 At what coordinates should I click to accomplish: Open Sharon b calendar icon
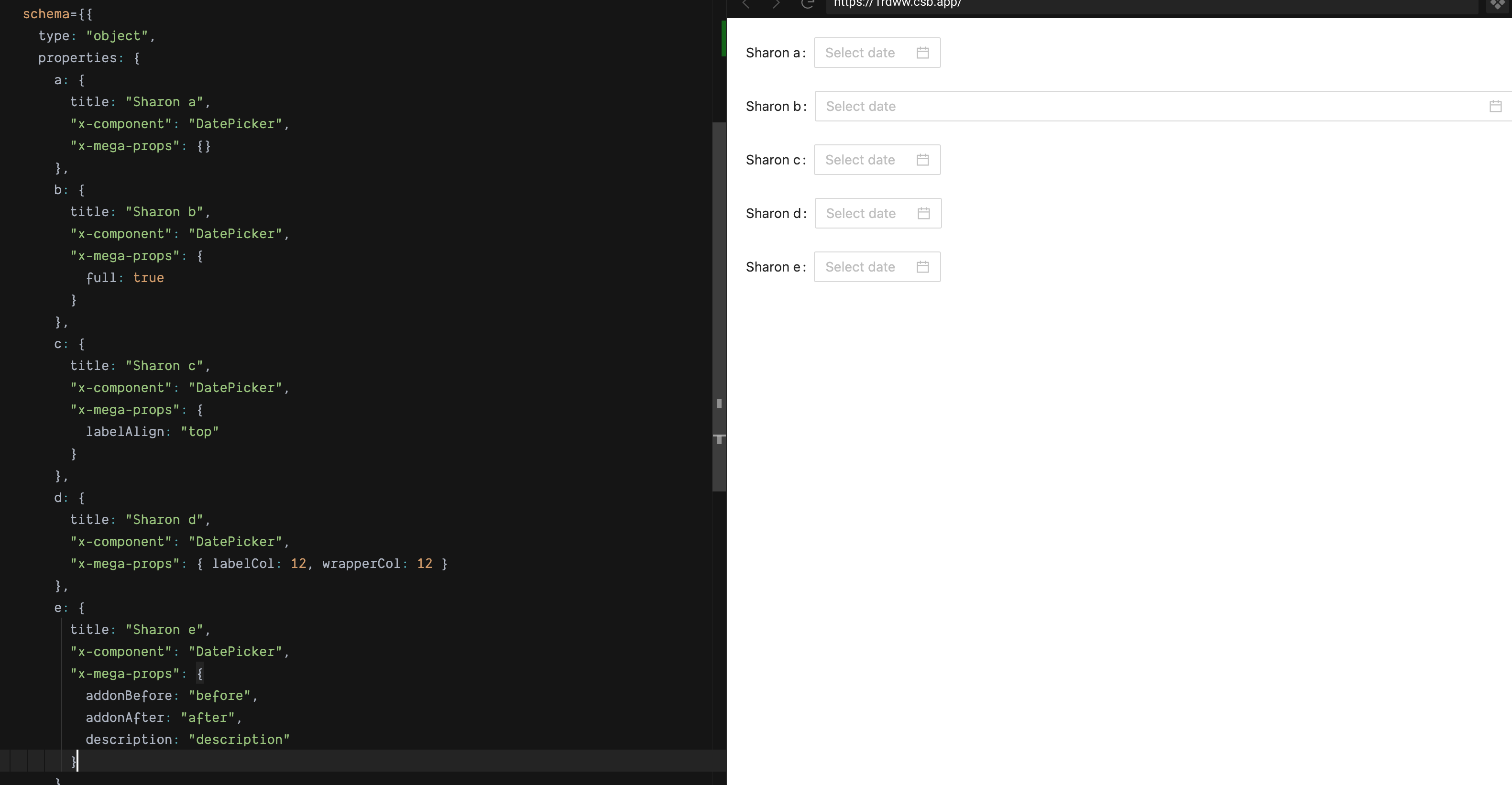[1496, 106]
